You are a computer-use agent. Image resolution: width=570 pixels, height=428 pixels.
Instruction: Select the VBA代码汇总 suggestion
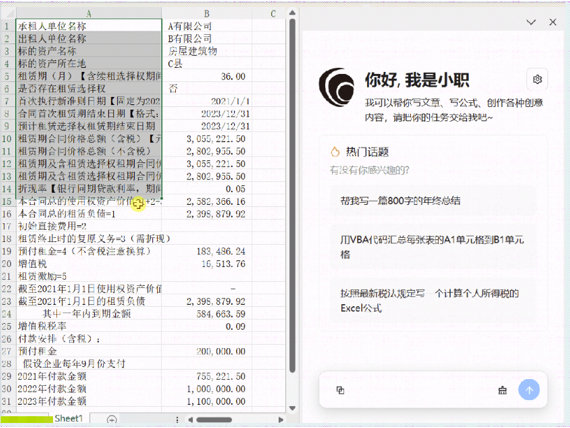pos(433,247)
